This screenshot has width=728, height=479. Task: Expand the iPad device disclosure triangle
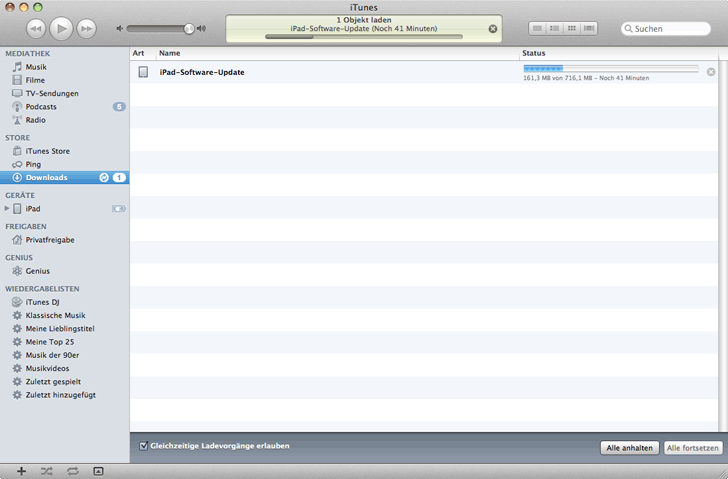tap(7, 208)
